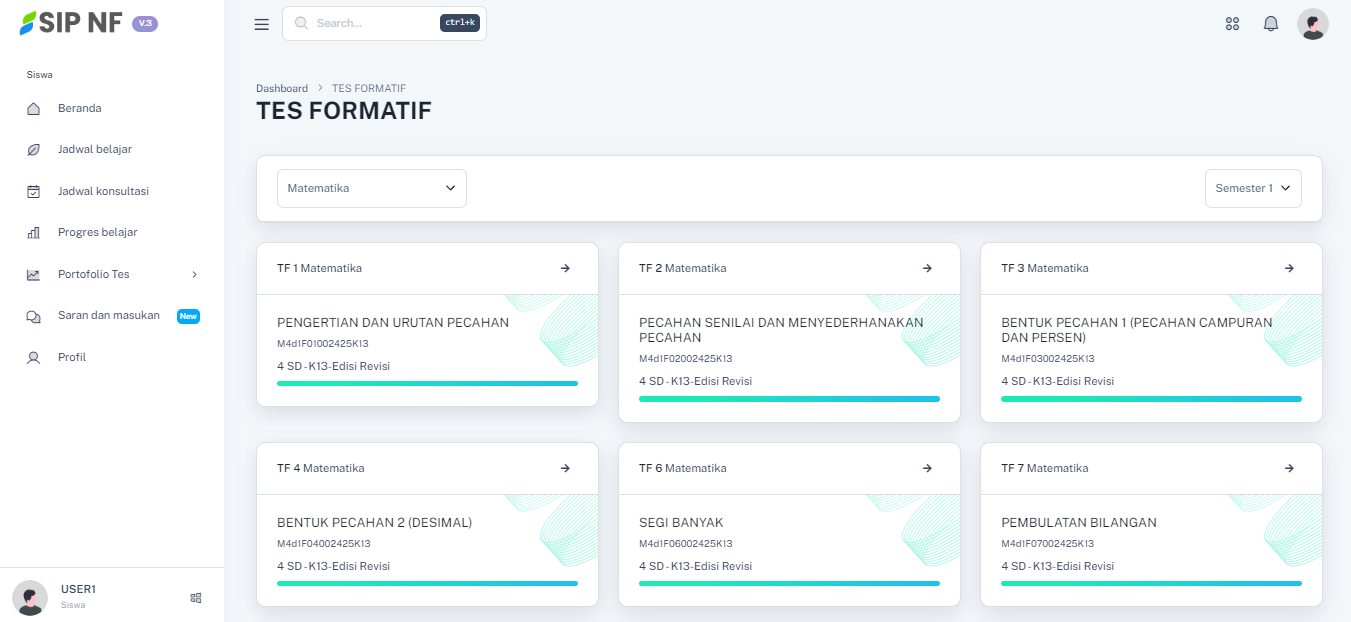
Task: Open PENGERTIAN DAN URUTAN PECAHAN test title
Action: point(392,323)
